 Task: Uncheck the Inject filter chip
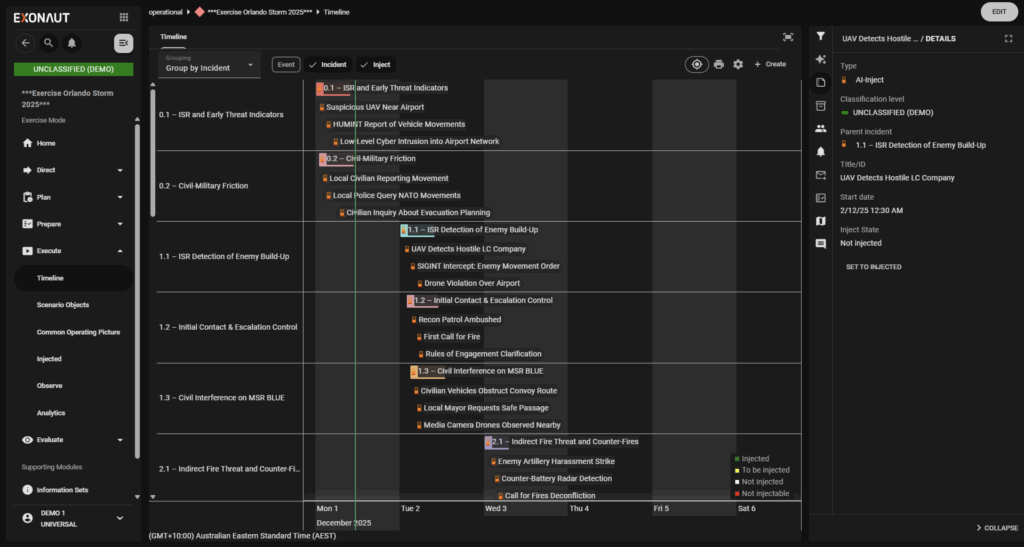(x=375, y=64)
